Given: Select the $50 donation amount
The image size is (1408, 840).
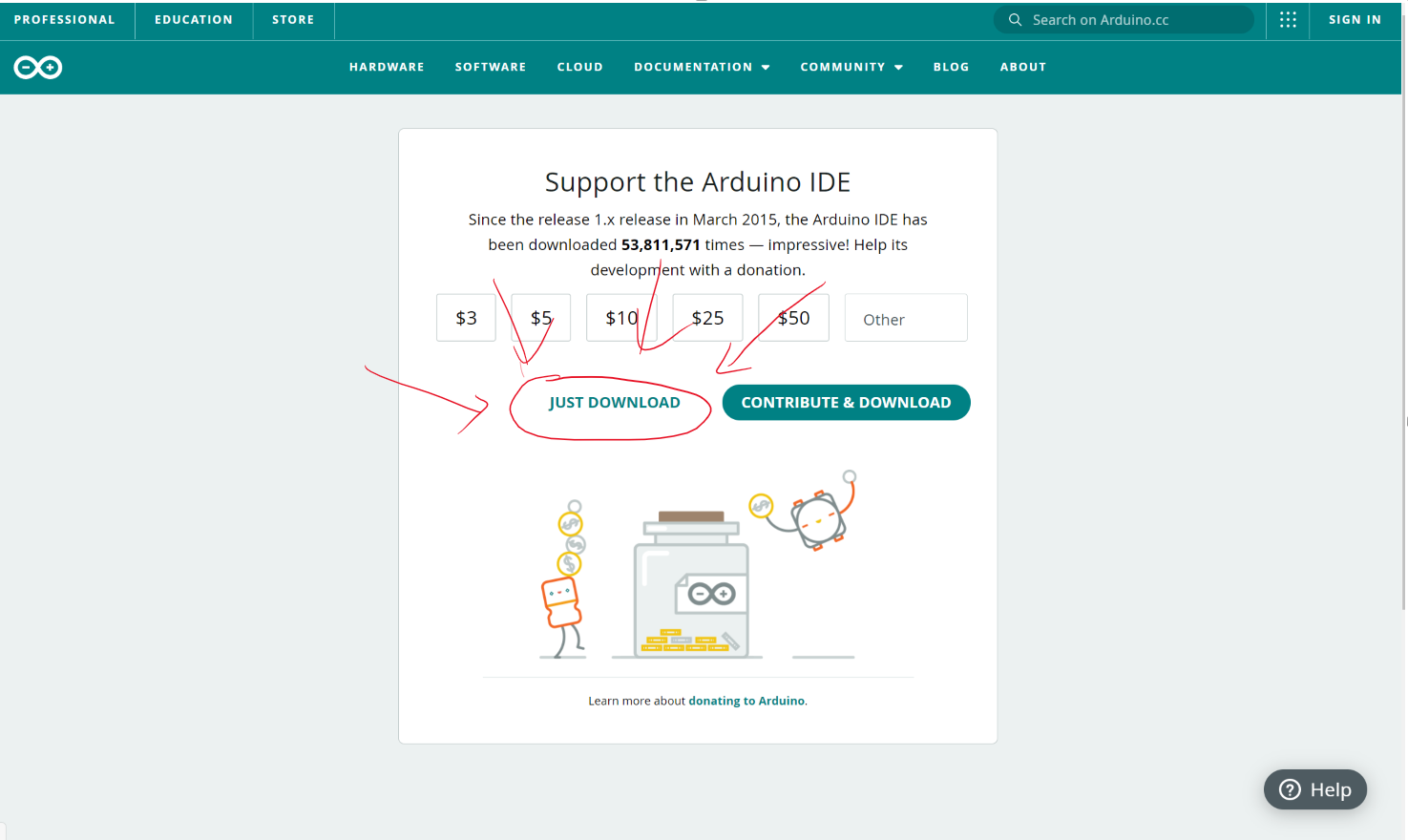Looking at the screenshot, I should 793,318.
